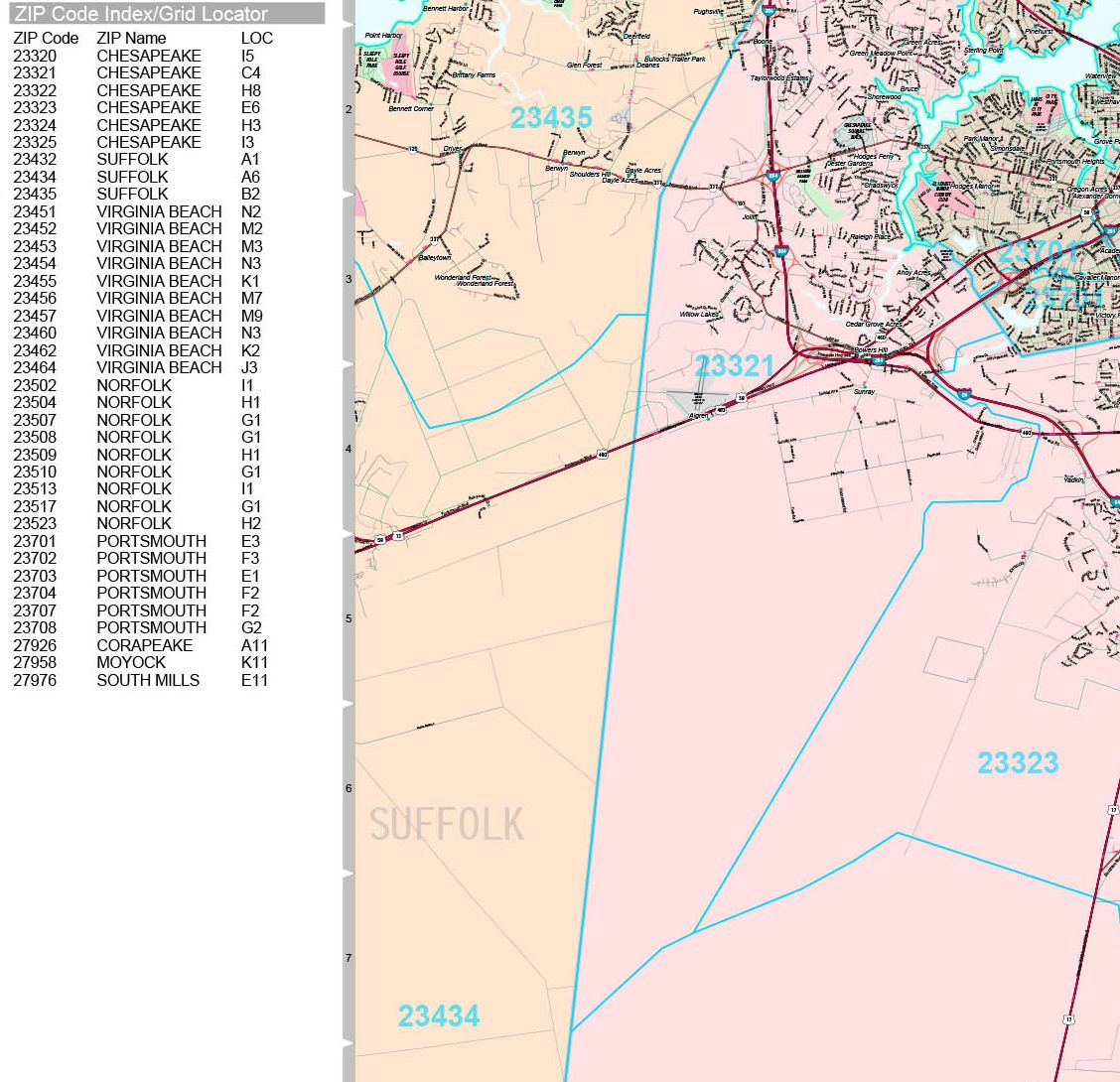Screen dimensions: 1120x1082
Task: Click the Willow Lakes place label
Action: [699, 315]
